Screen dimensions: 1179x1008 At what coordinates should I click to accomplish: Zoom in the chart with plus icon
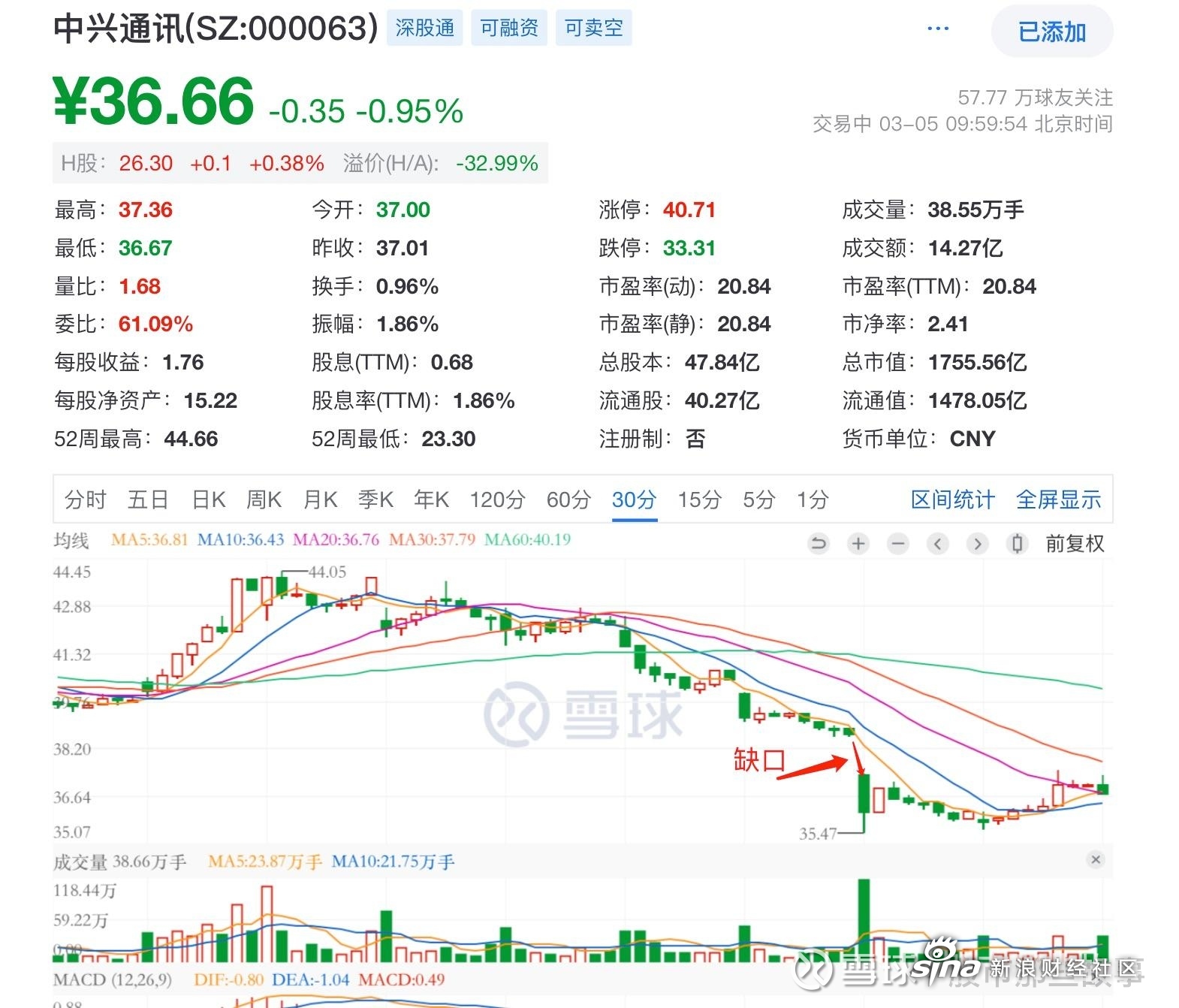tap(858, 543)
